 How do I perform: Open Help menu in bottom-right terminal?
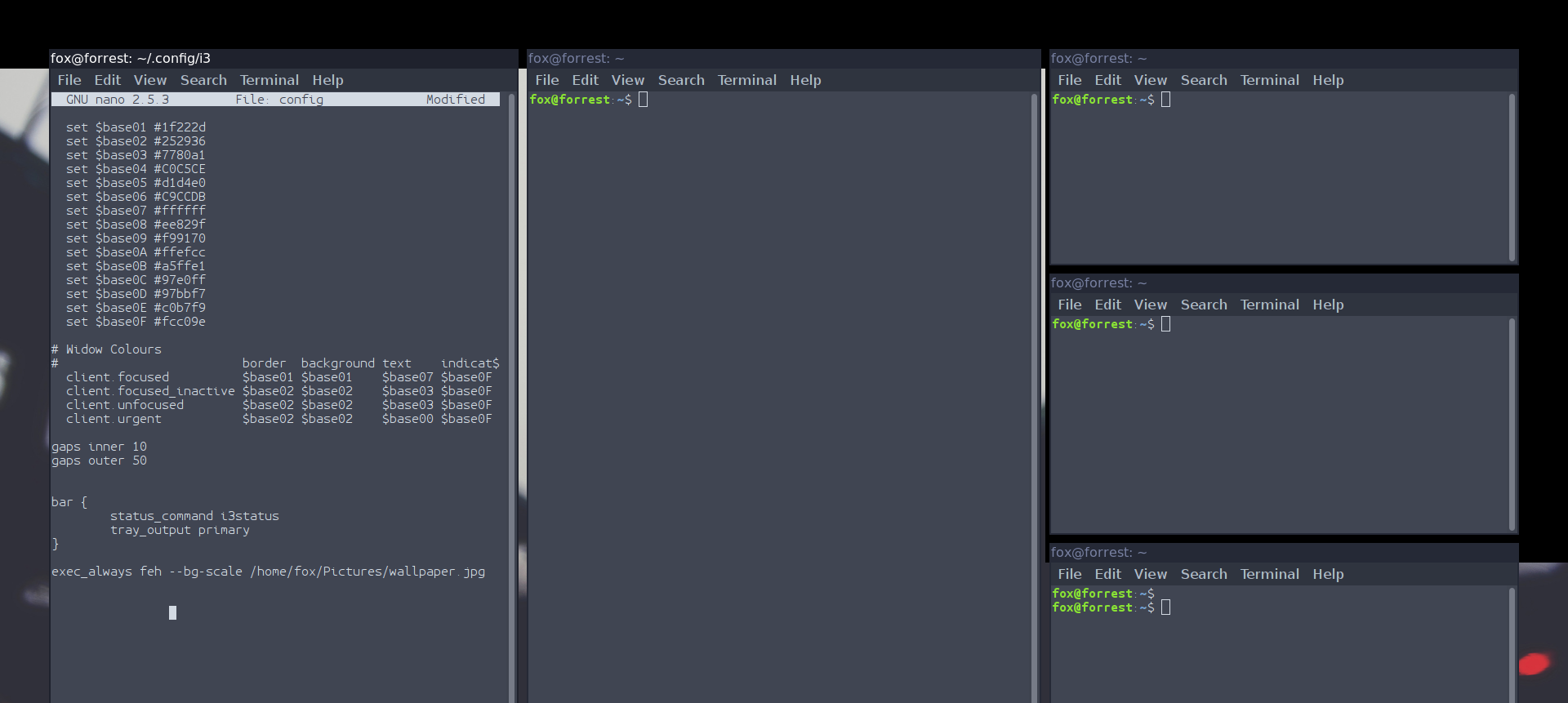(1328, 574)
